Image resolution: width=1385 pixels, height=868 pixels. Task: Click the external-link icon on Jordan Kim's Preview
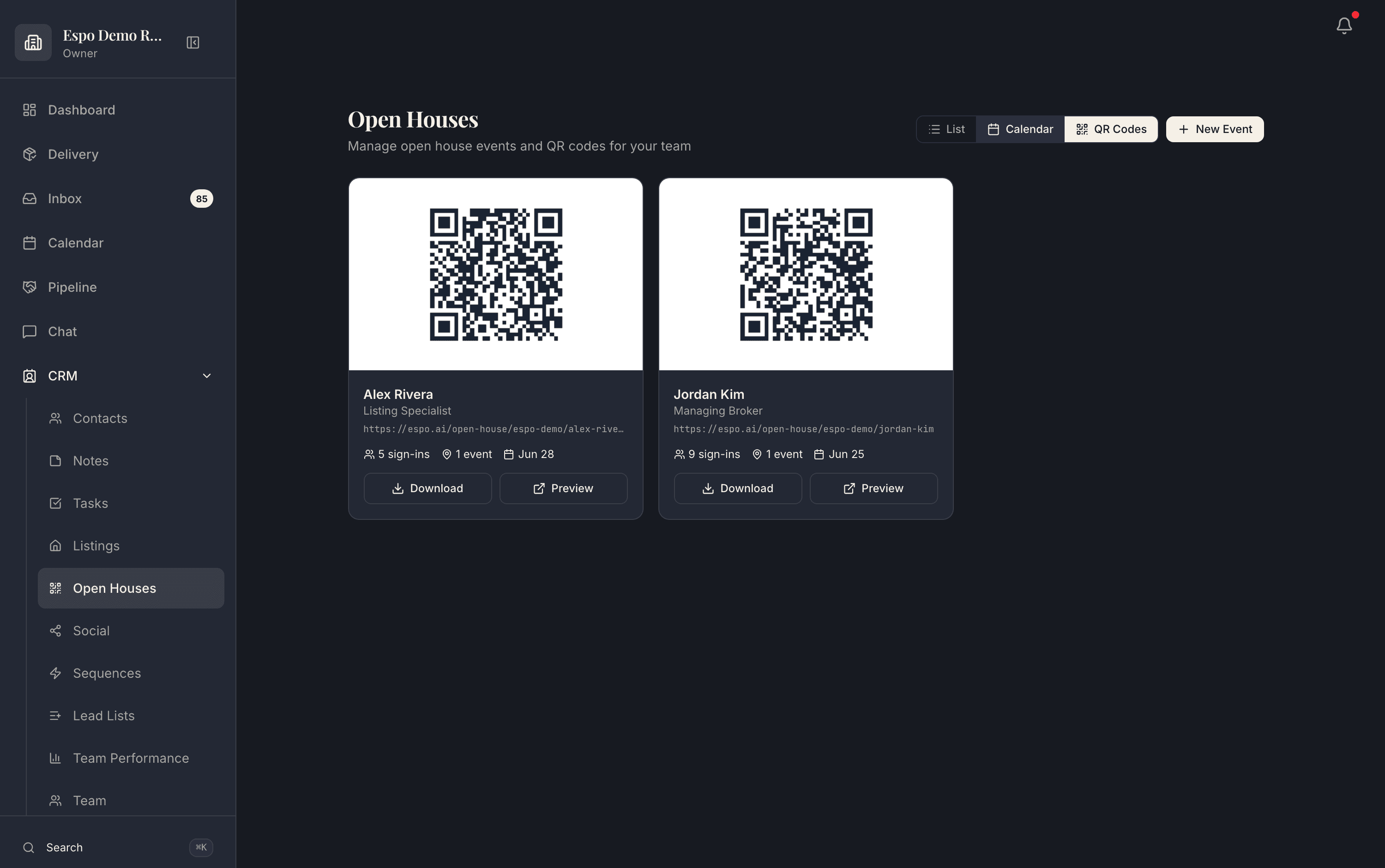(x=849, y=488)
